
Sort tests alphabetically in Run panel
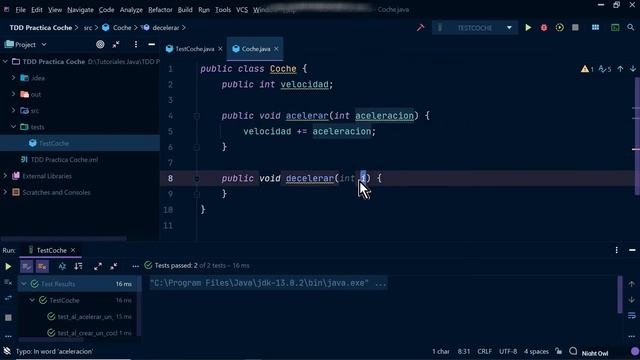click(x=62, y=267)
